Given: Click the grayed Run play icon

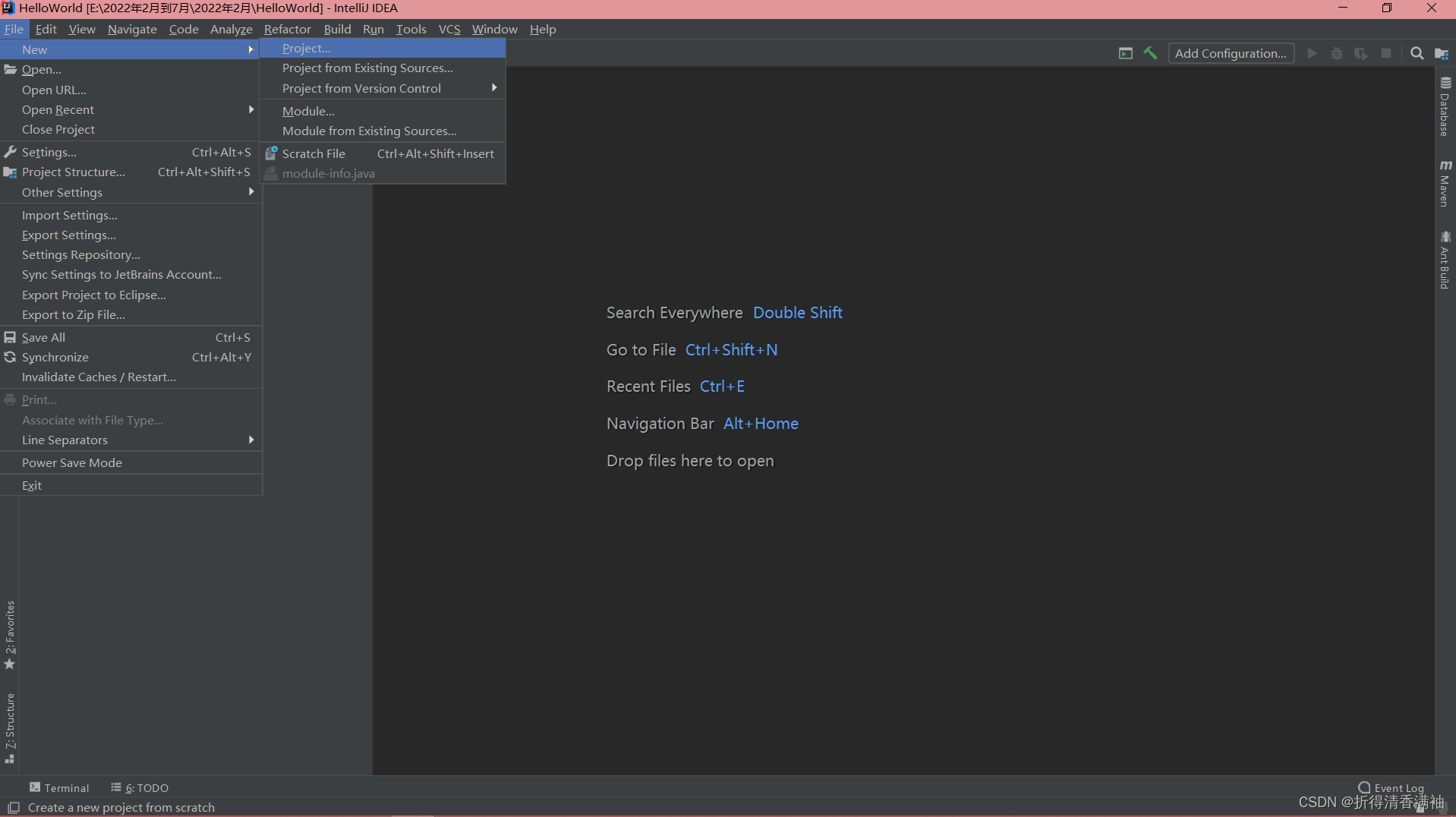Looking at the screenshot, I should pos(1312,53).
